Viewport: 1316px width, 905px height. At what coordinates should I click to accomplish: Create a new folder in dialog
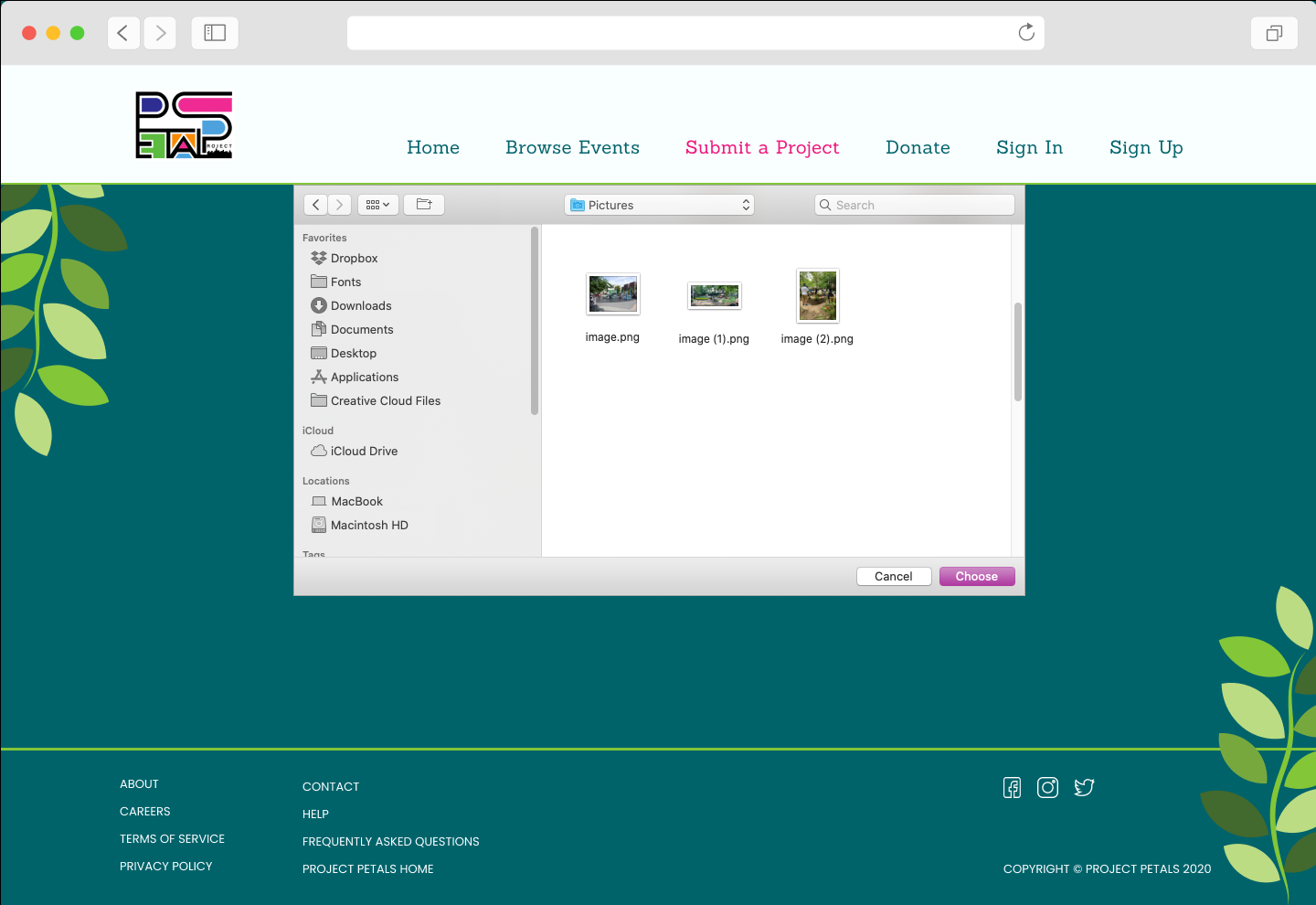coord(424,205)
